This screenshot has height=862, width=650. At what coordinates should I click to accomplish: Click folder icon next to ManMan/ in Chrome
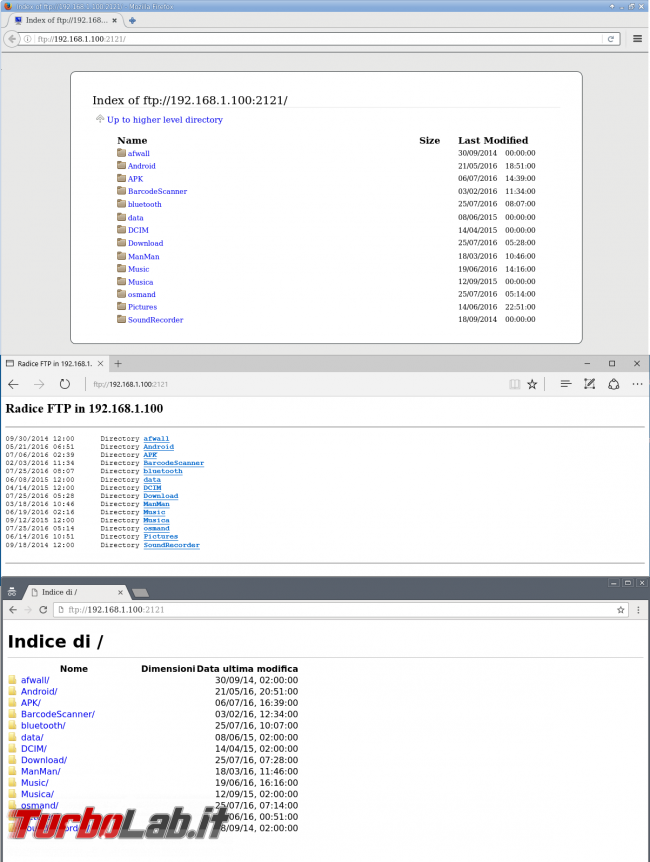(13, 771)
